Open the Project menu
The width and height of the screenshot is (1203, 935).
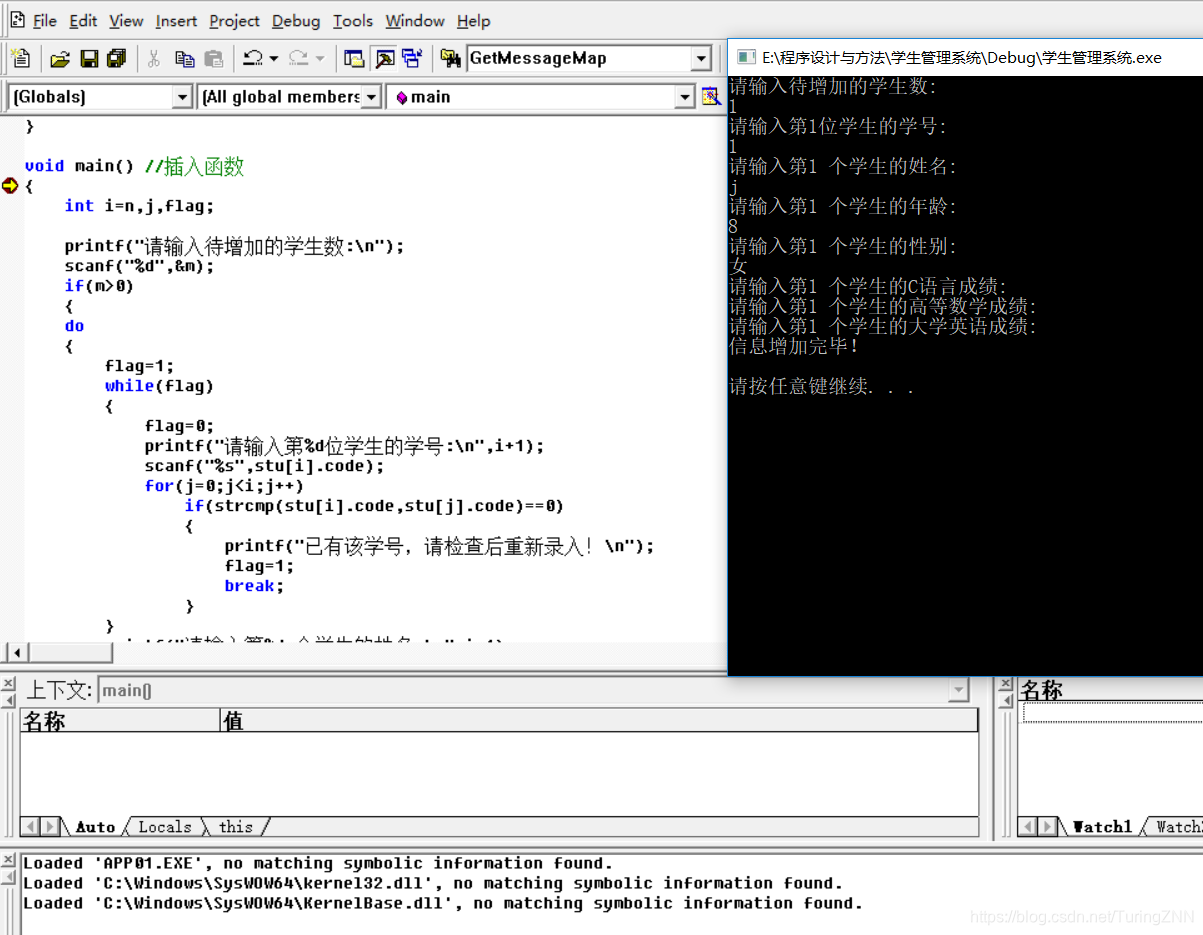point(234,21)
